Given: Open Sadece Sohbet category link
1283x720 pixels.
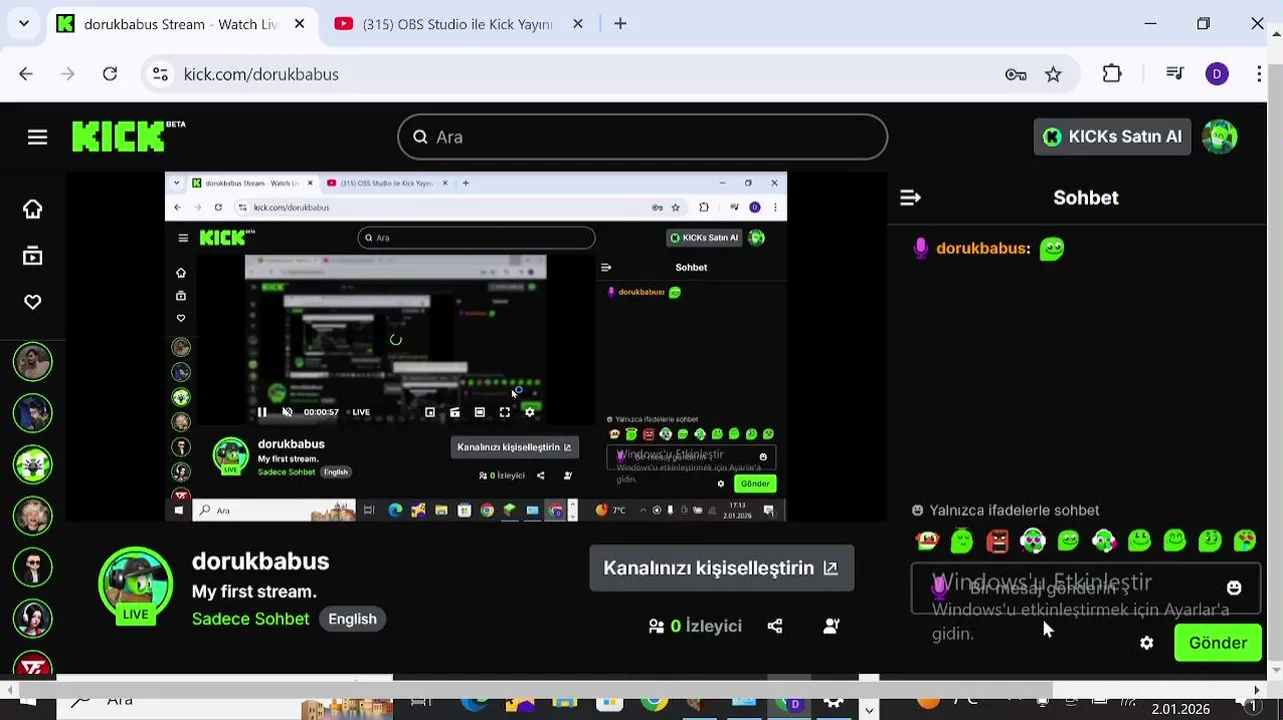Looking at the screenshot, I should [x=250, y=619].
